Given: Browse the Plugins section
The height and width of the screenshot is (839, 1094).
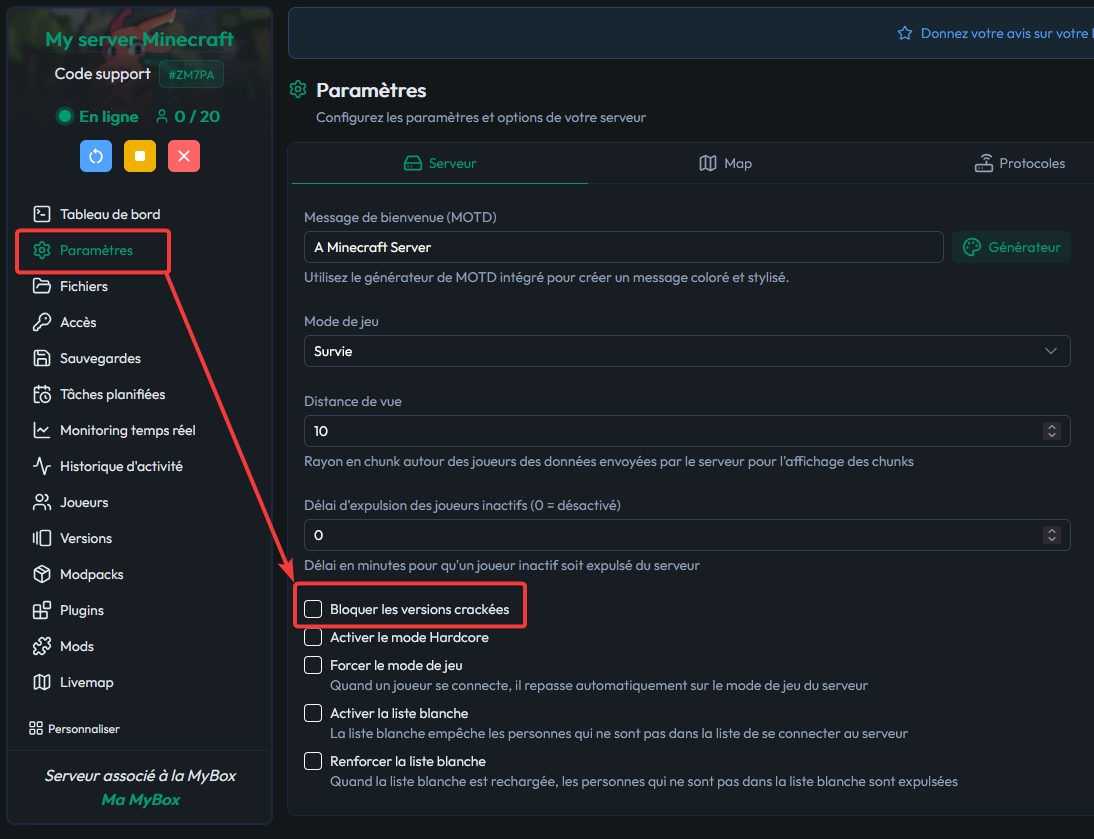Looking at the screenshot, I should click(84, 610).
